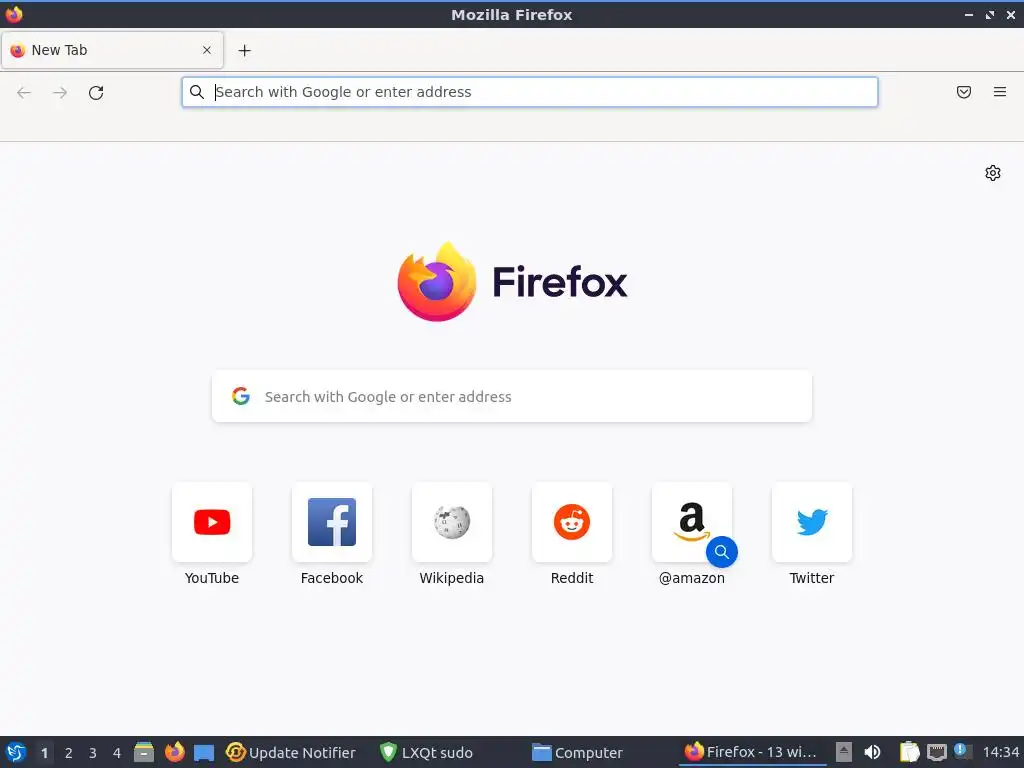This screenshot has height=768, width=1024.
Task: Open the YouTube shortcut tile
Action: click(212, 522)
